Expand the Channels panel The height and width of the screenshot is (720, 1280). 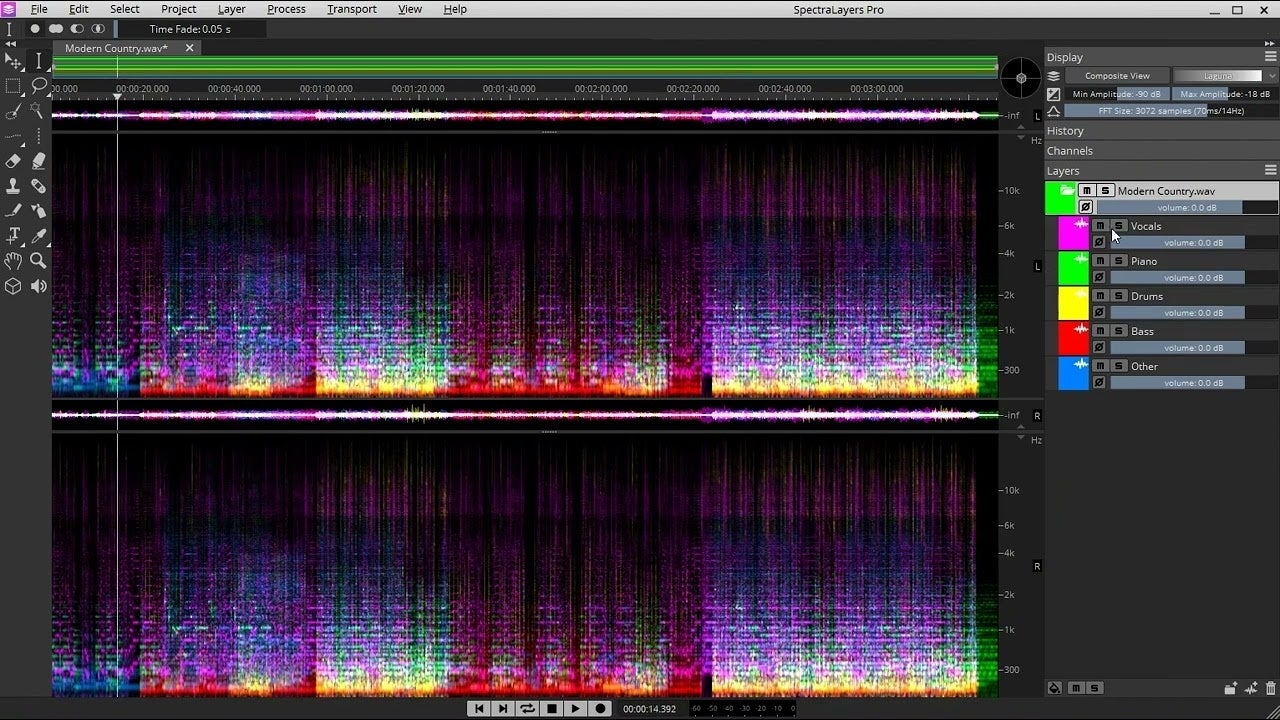coord(1069,151)
